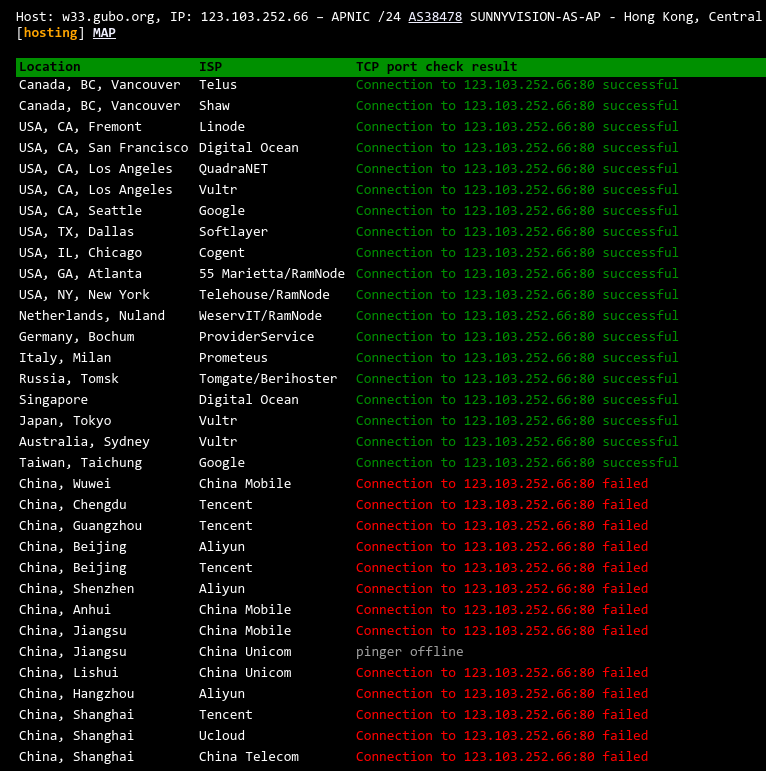This screenshot has height=771, width=766.
Task: Click 'Germany, Bochum' location
Action: pos(76,337)
